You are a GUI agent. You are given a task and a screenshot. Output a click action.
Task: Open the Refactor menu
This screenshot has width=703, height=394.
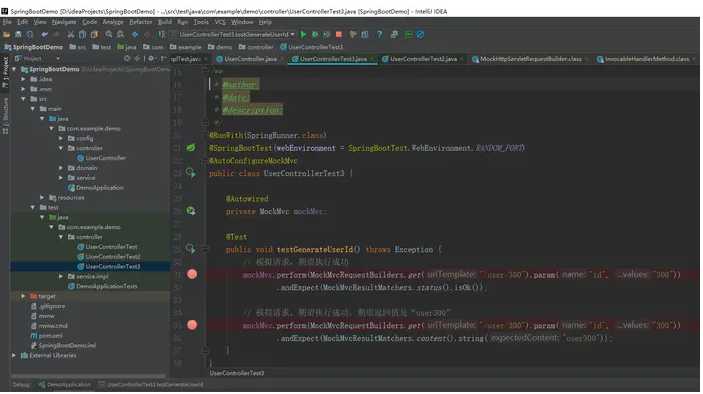pos(141,22)
